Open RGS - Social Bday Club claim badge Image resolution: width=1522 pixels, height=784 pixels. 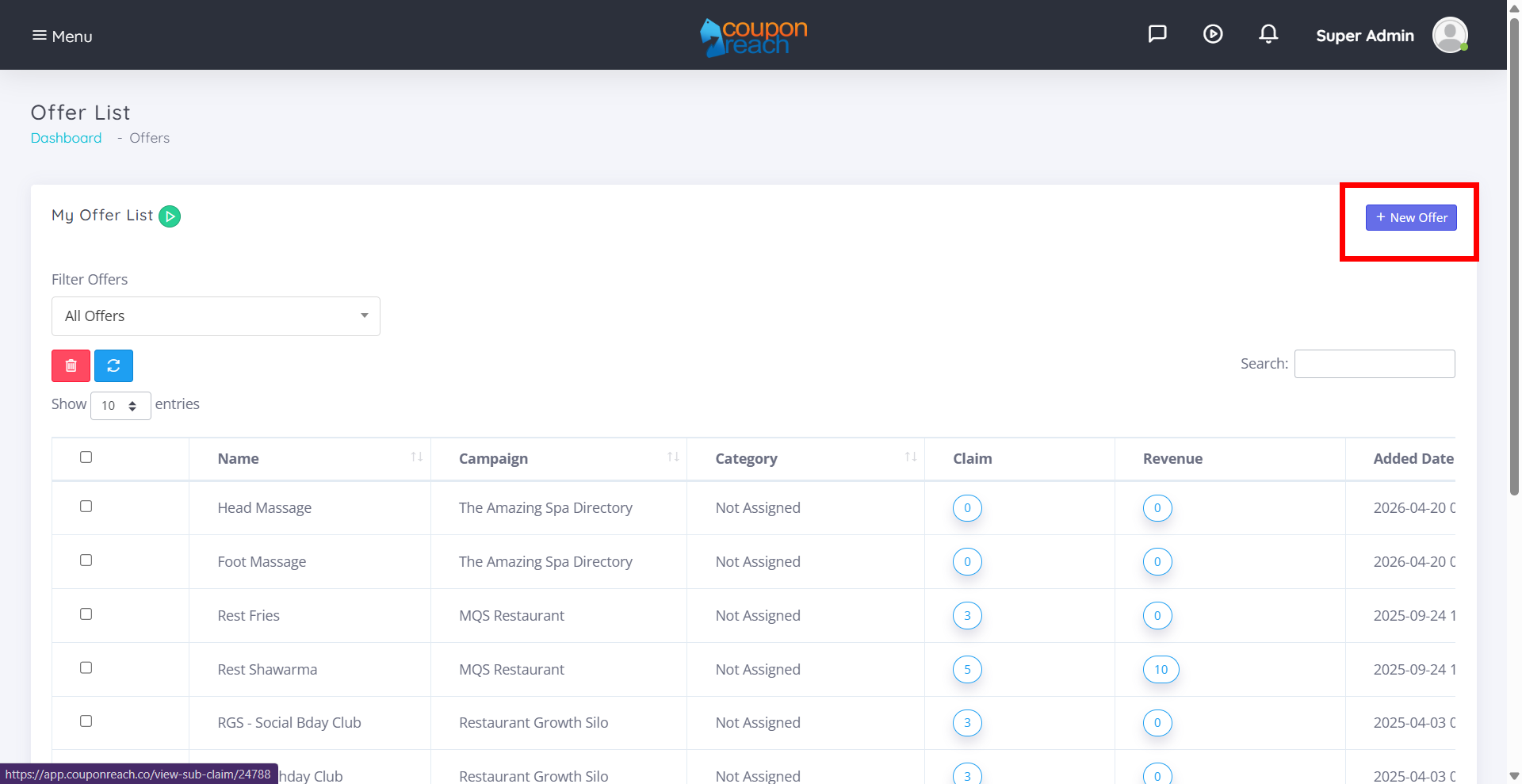pyautogui.click(x=967, y=723)
